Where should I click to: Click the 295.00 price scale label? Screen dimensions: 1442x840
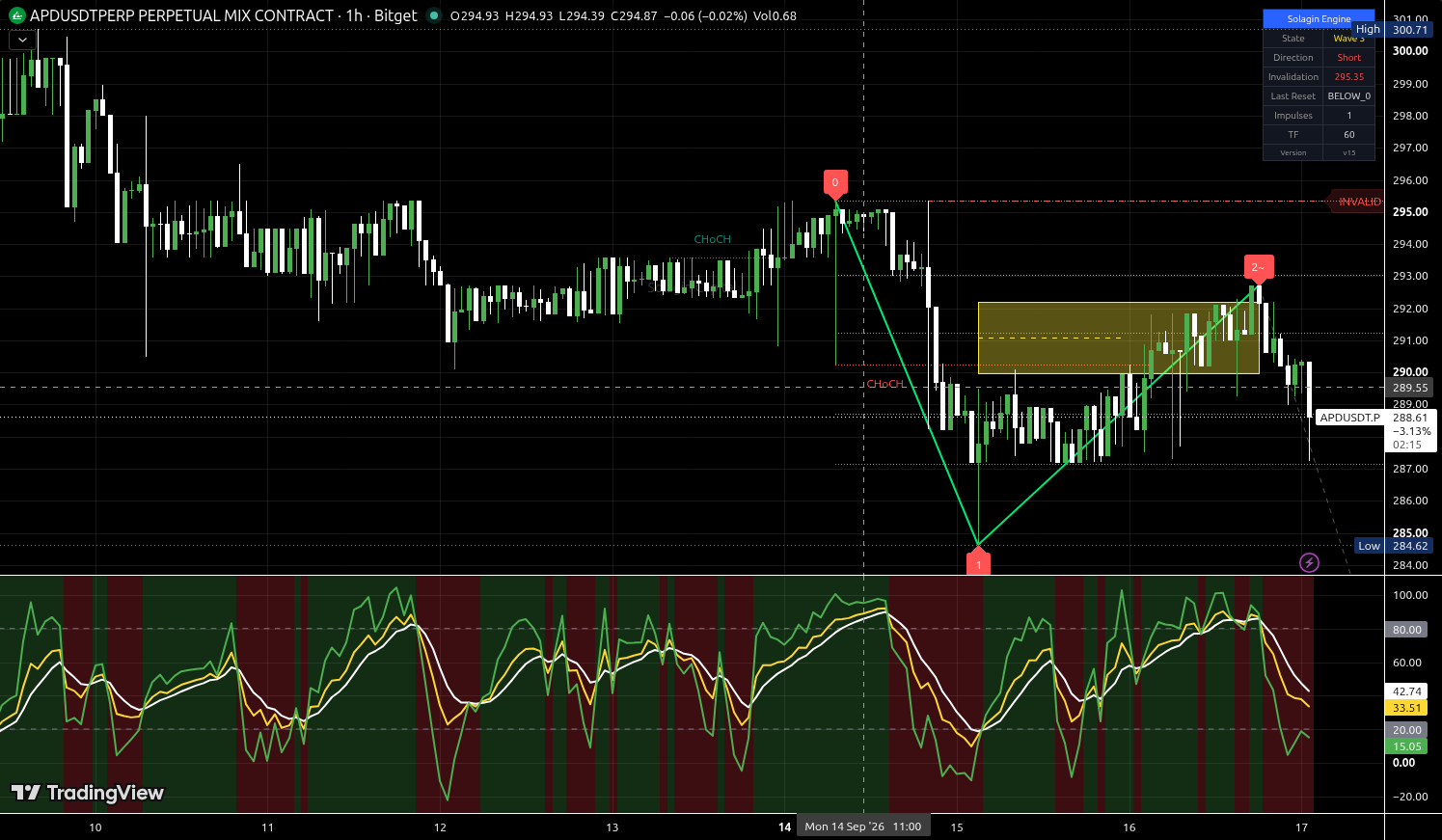[1410, 212]
